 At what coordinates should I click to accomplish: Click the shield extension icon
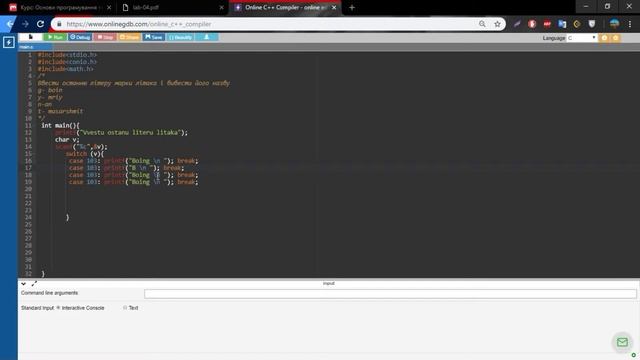(x=592, y=24)
